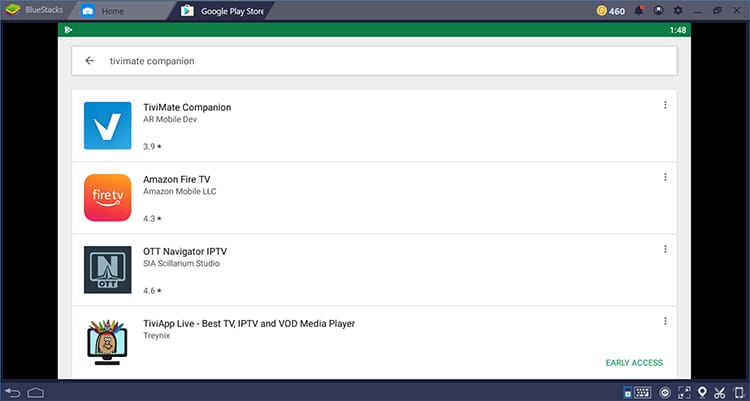The width and height of the screenshot is (750, 401).
Task: Click the Android back button in bottom bar
Action: 13,393
